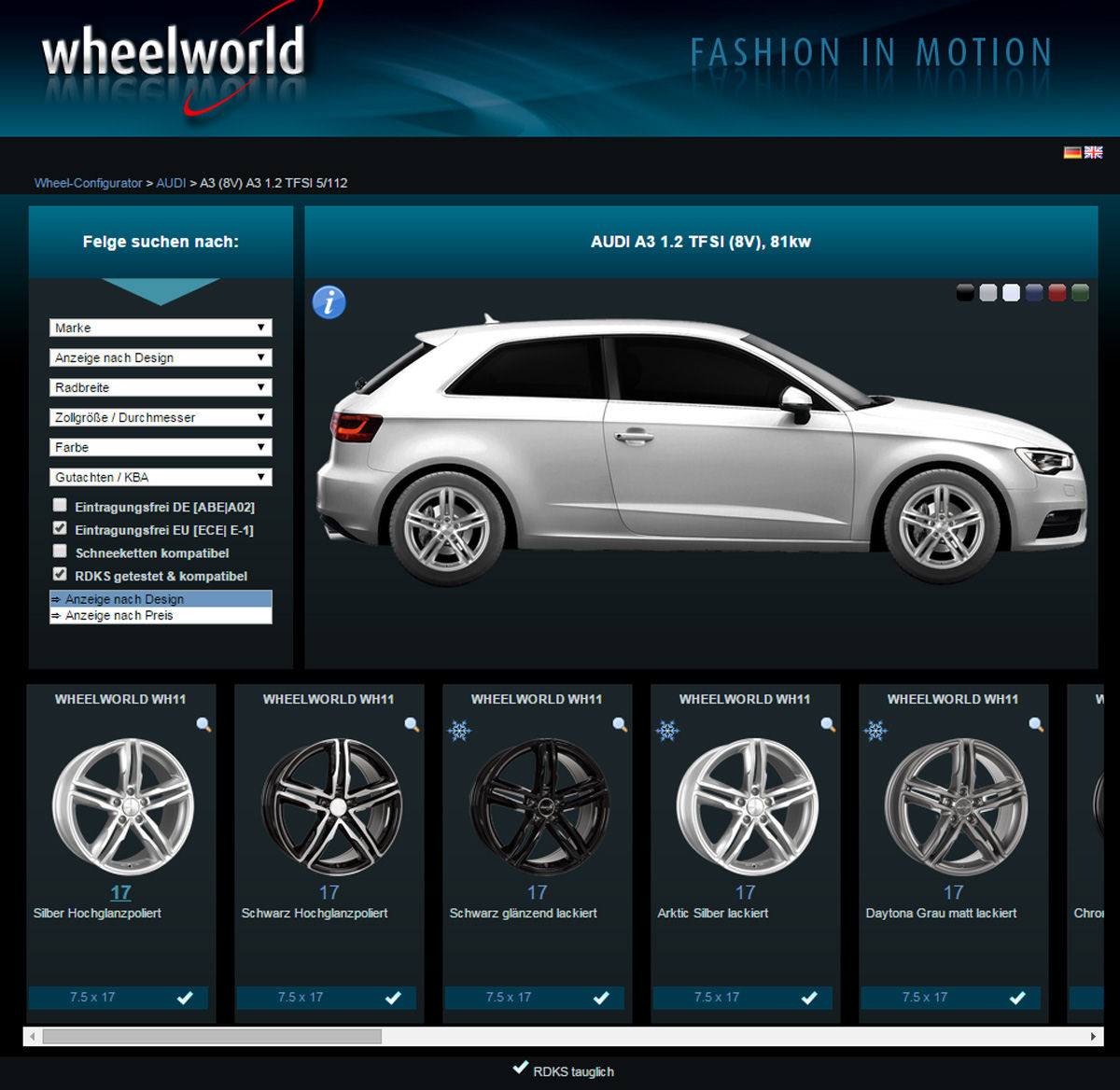Screen dimensions: 1120x1090
Task: Select Anzeige nach Design list option
Action: point(161,599)
